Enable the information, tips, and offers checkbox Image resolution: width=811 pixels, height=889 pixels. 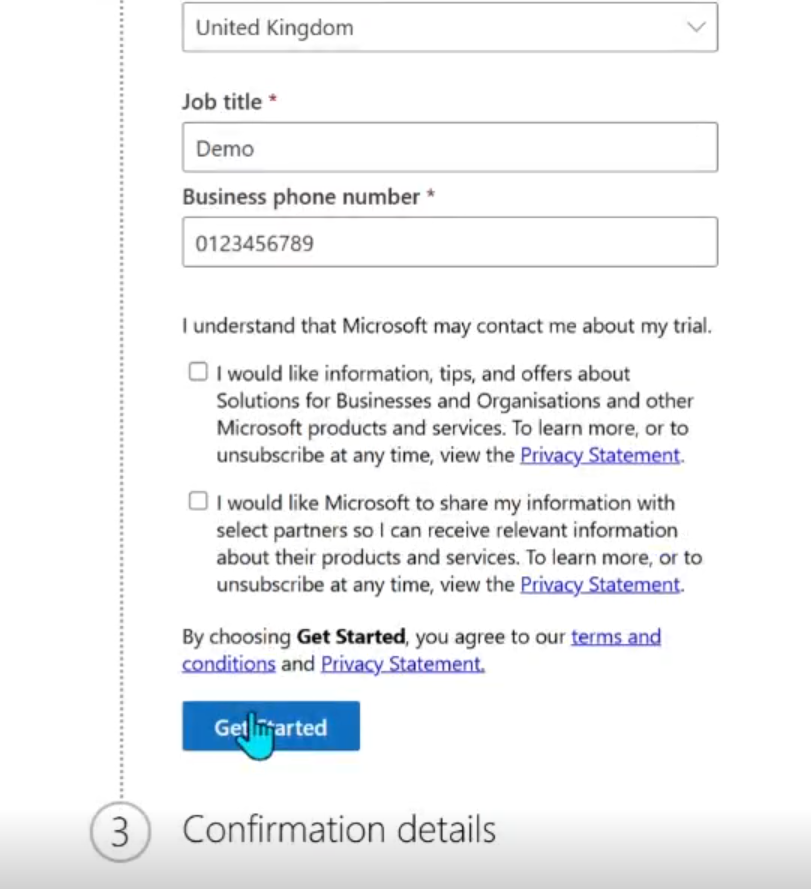[198, 372]
